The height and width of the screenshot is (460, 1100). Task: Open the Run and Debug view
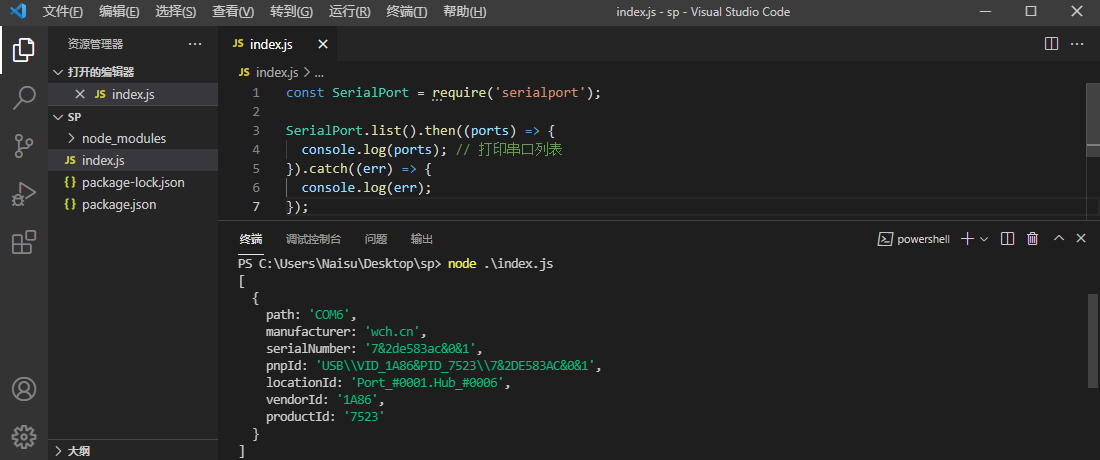coord(24,194)
